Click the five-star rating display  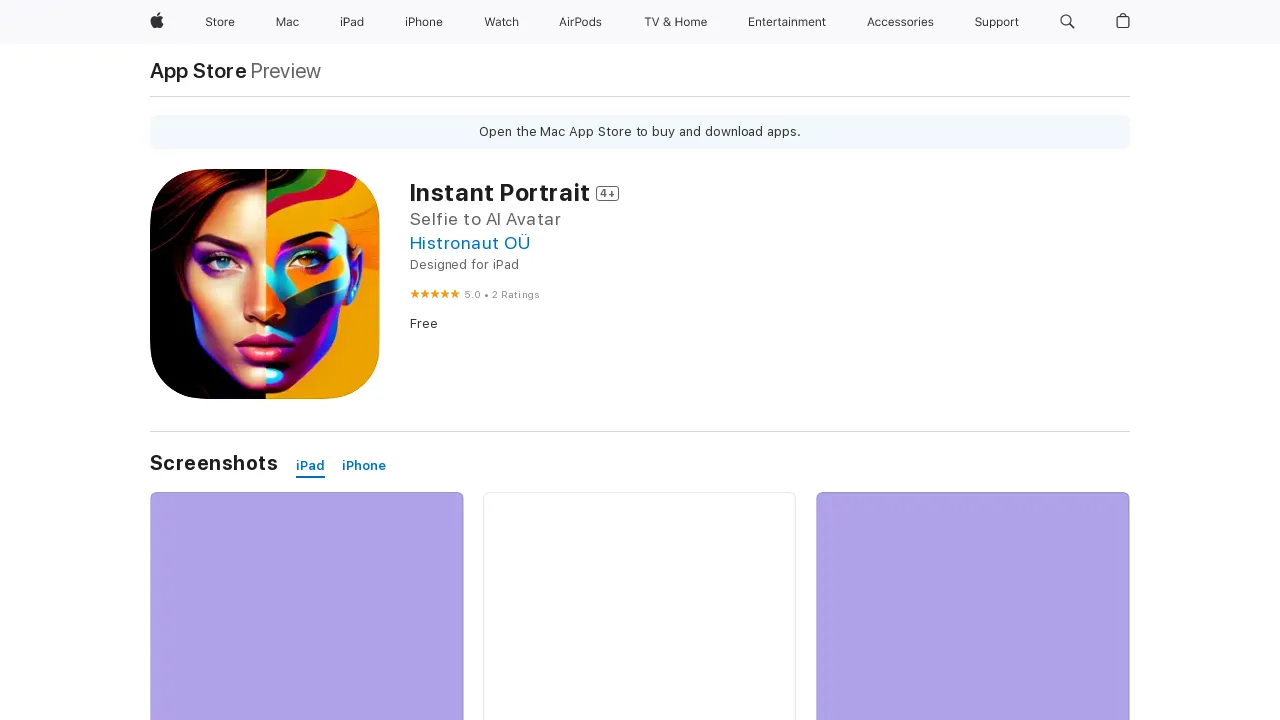point(435,294)
